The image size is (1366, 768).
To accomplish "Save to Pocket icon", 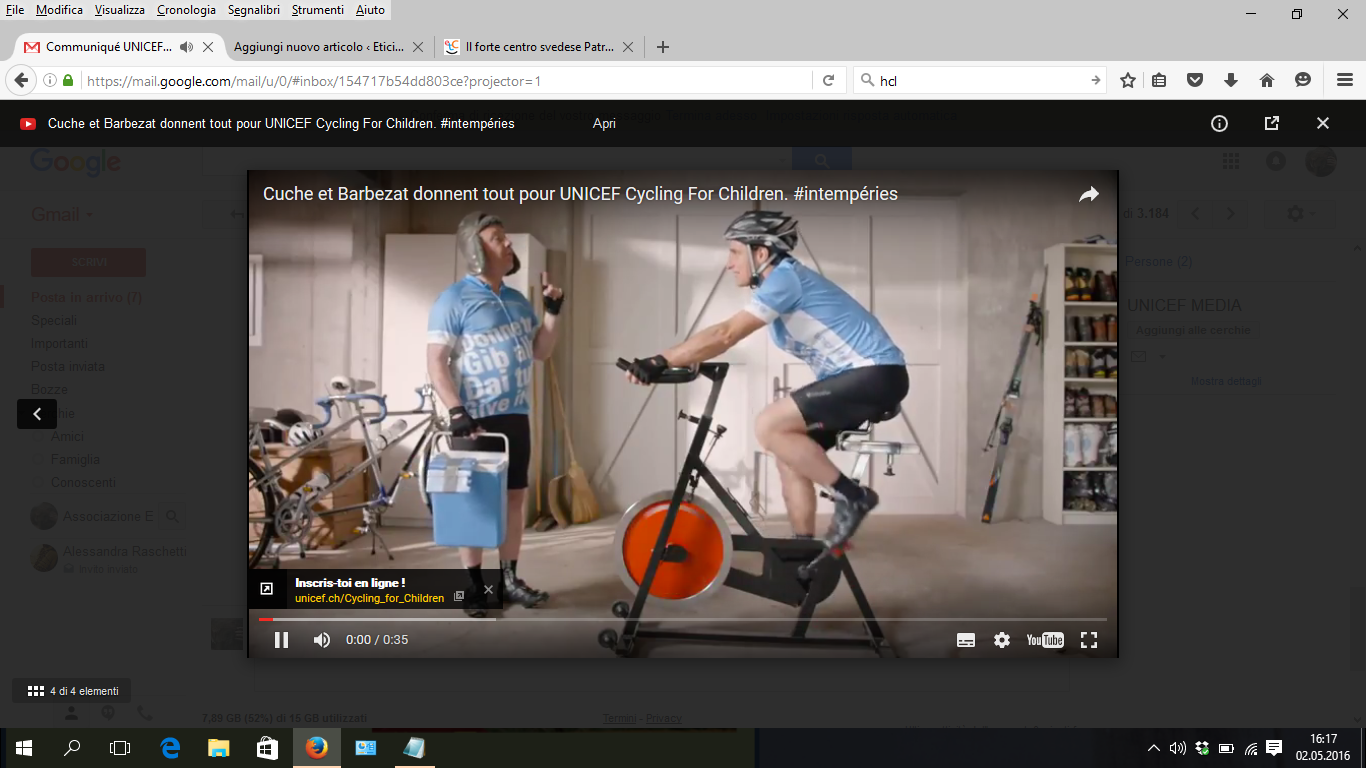I will point(1195,80).
